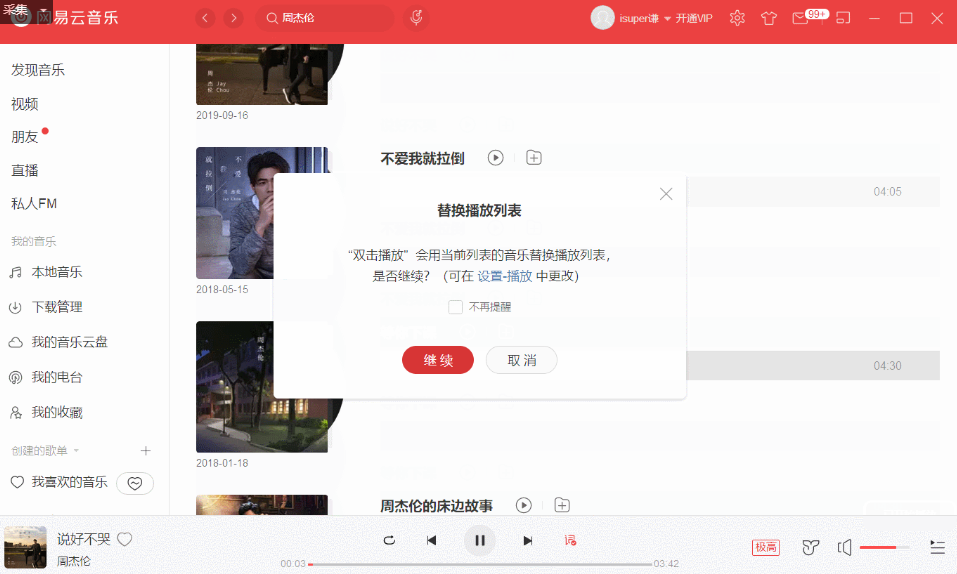This screenshot has width=957, height=574.
Task: Select 私人FM in the sidebar
Action: click(34, 204)
